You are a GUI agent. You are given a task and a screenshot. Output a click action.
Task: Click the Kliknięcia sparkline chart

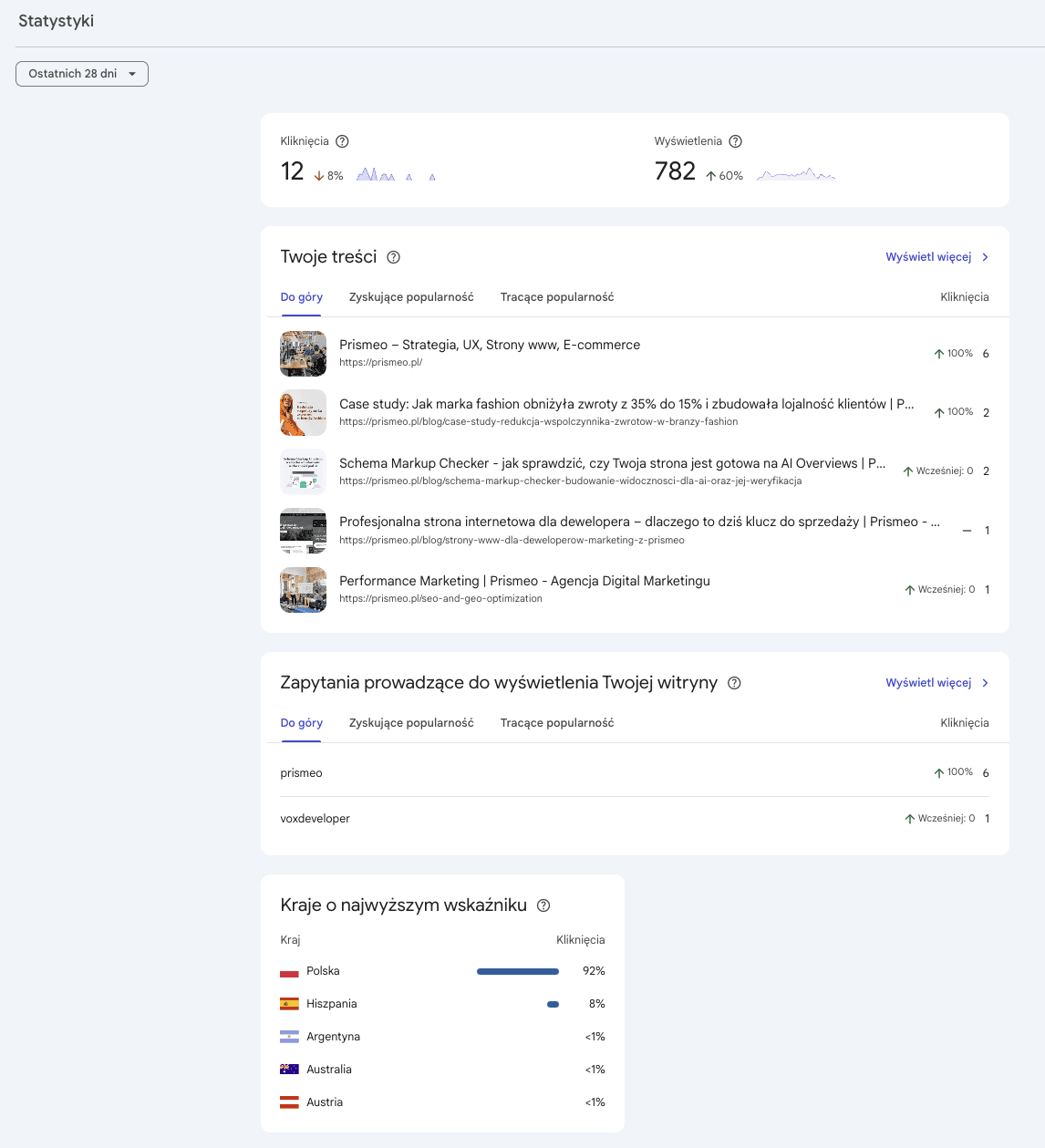[x=396, y=173]
